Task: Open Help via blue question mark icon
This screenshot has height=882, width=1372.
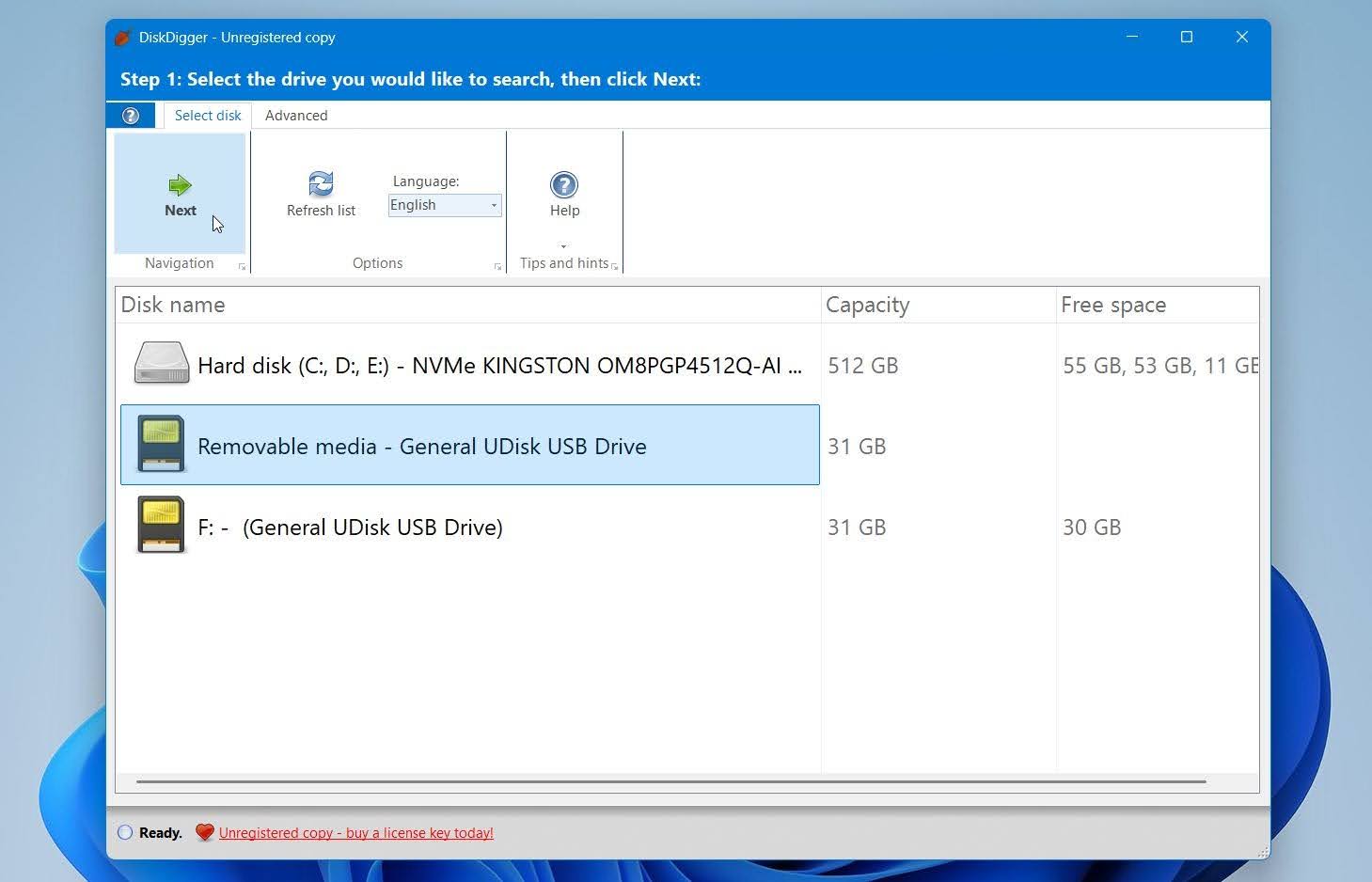Action: coord(564,184)
